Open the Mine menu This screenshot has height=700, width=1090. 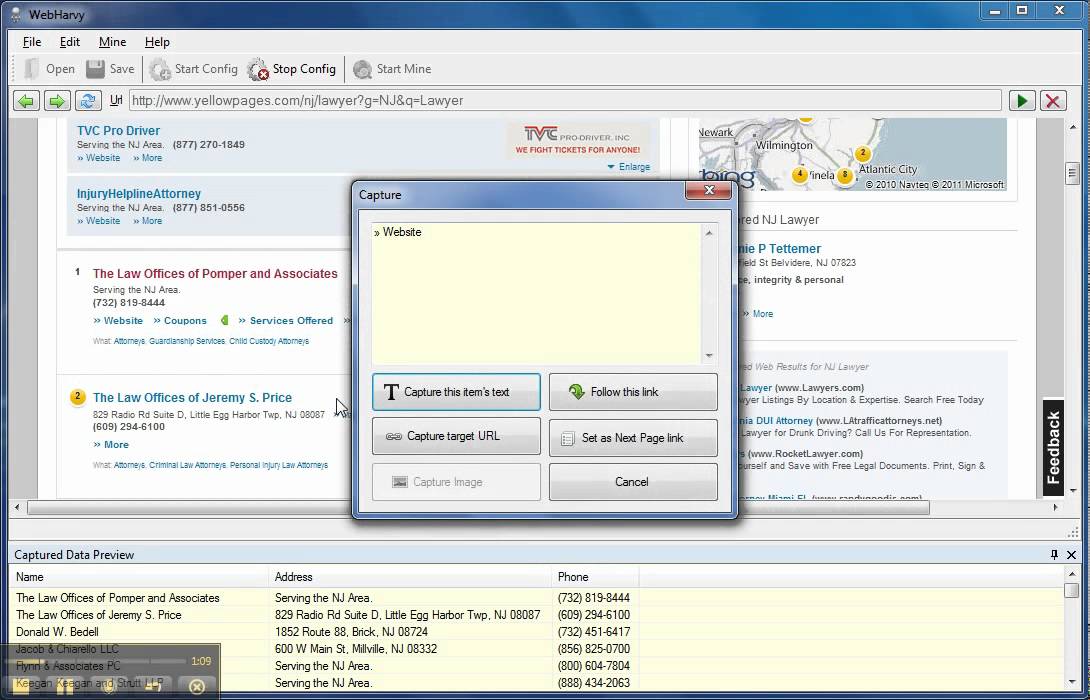coord(113,42)
